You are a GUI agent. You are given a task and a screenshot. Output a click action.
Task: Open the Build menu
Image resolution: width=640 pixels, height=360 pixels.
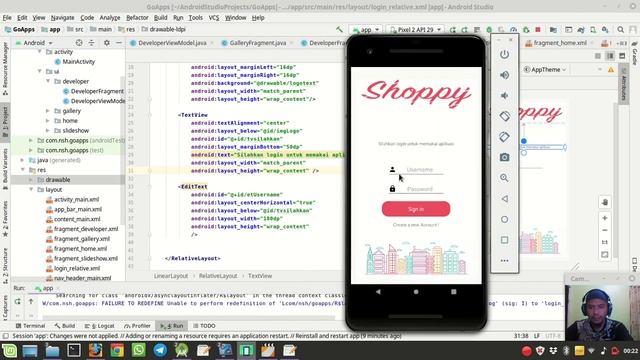coord(160,18)
